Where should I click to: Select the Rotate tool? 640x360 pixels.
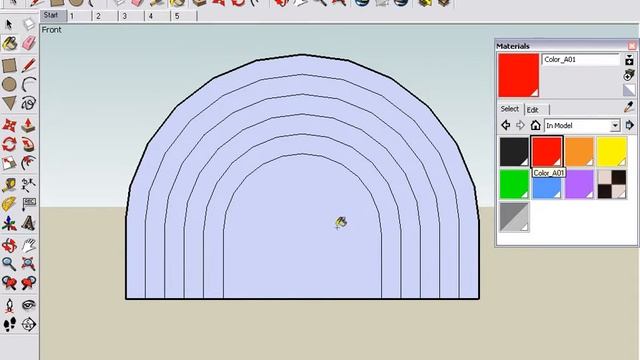pyautogui.click(x=9, y=144)
